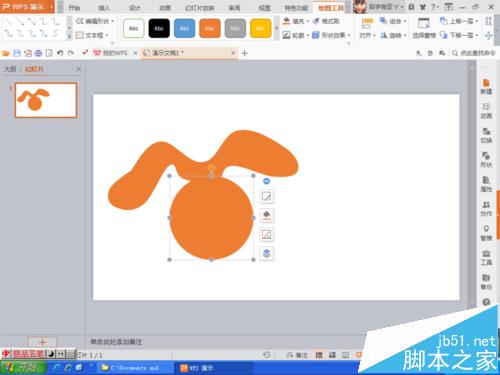Screen dimensions: 500x375
Task: Open the 形状 shapes sidebar panel
Action: click(x=486, y=160)
